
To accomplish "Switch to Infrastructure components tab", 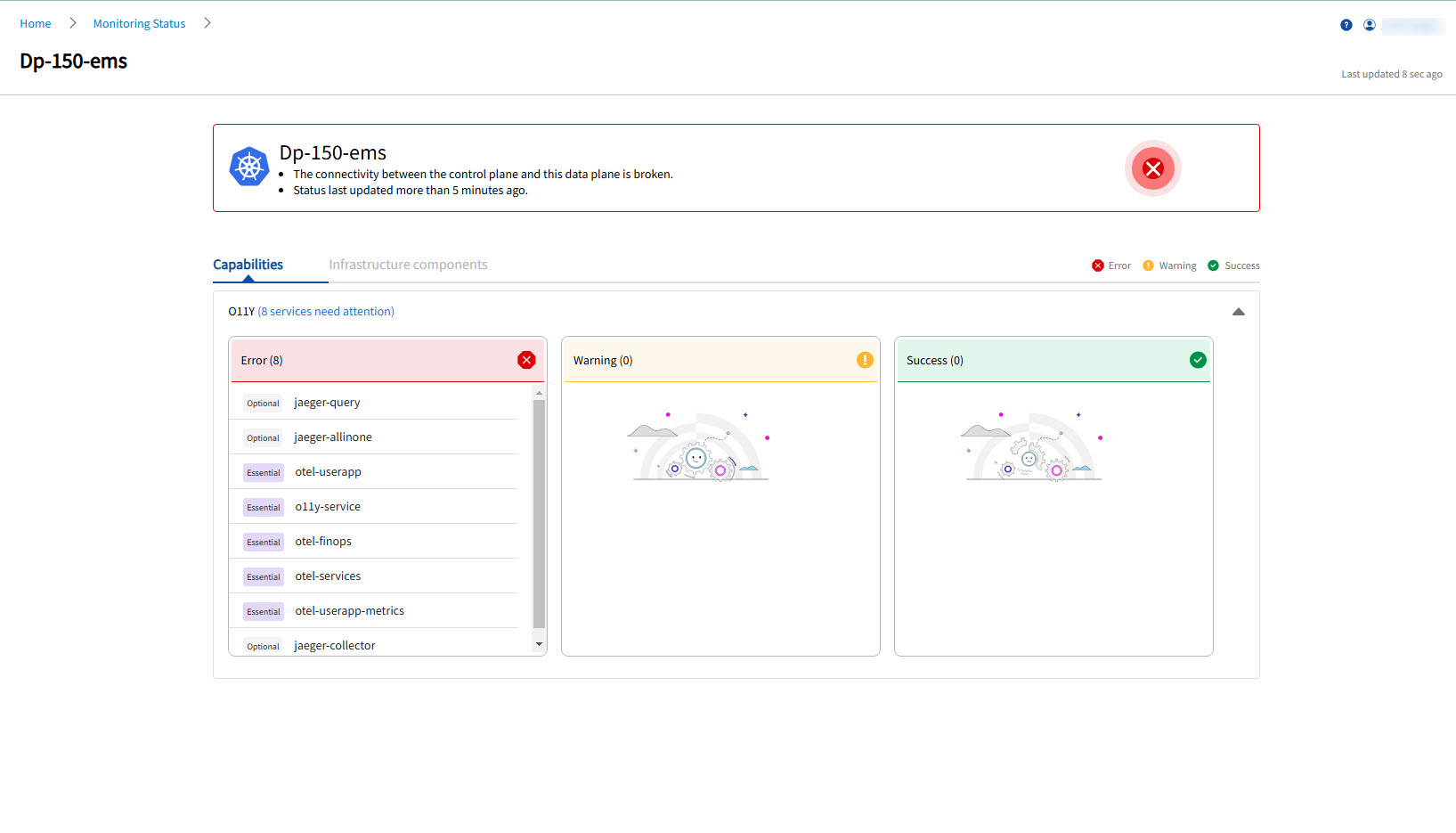I will point(408,265).
